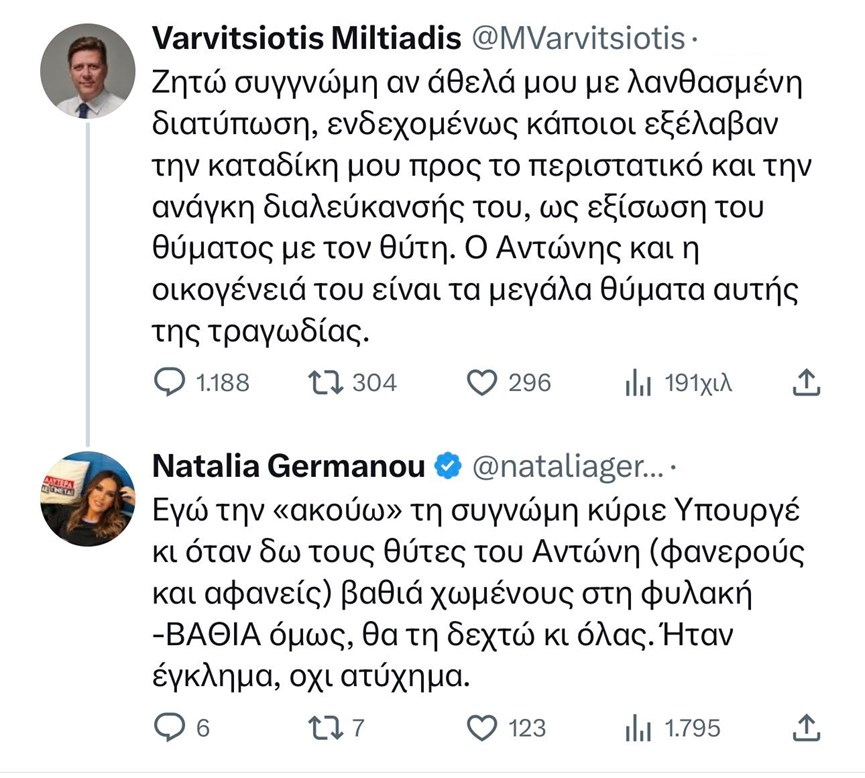Share the Varvitsiotis Miltiadis tweet
This screenshot has width=865, height=778.
806,382
